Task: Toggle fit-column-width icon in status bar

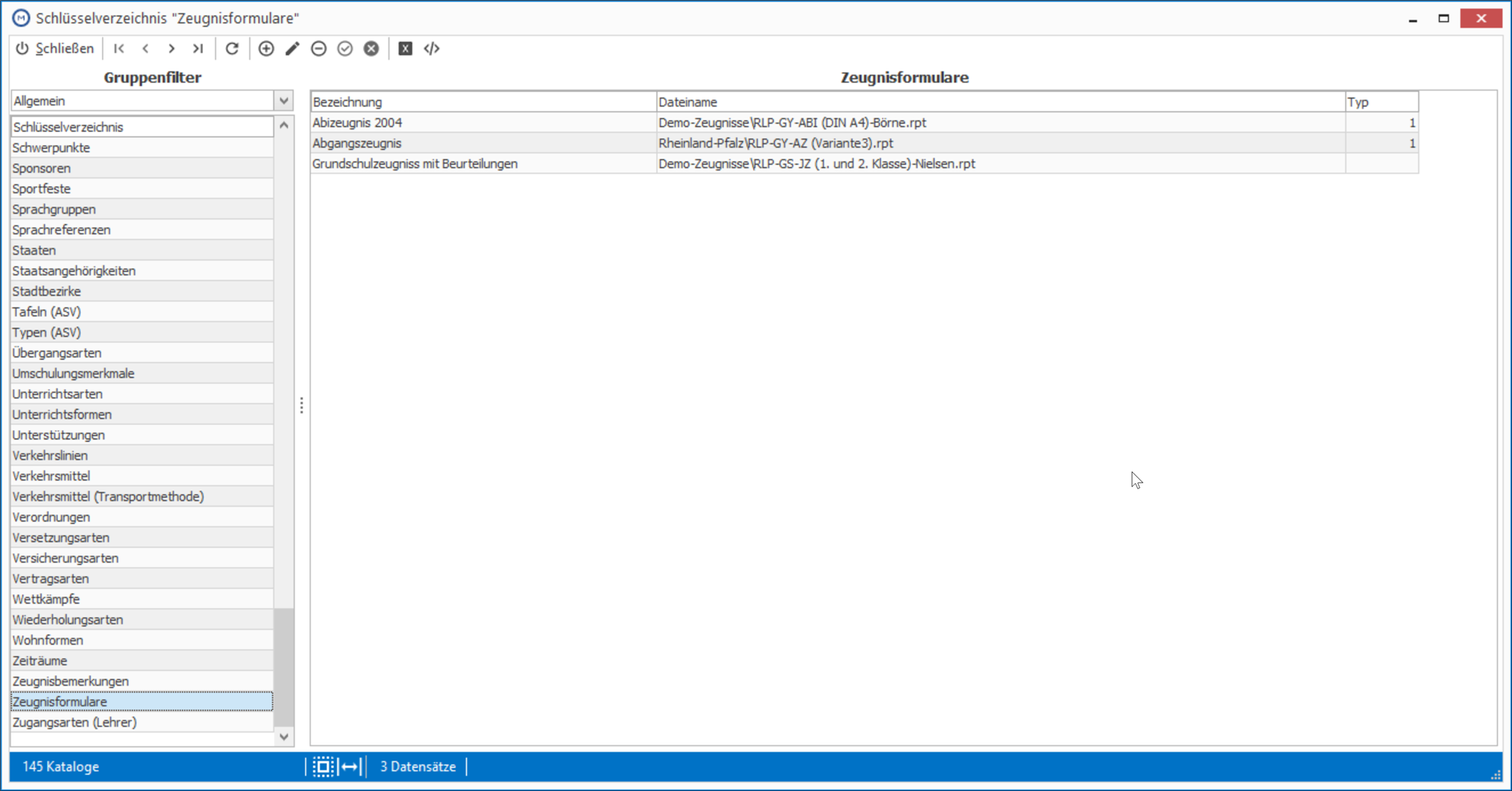Action: click(350, 767)
